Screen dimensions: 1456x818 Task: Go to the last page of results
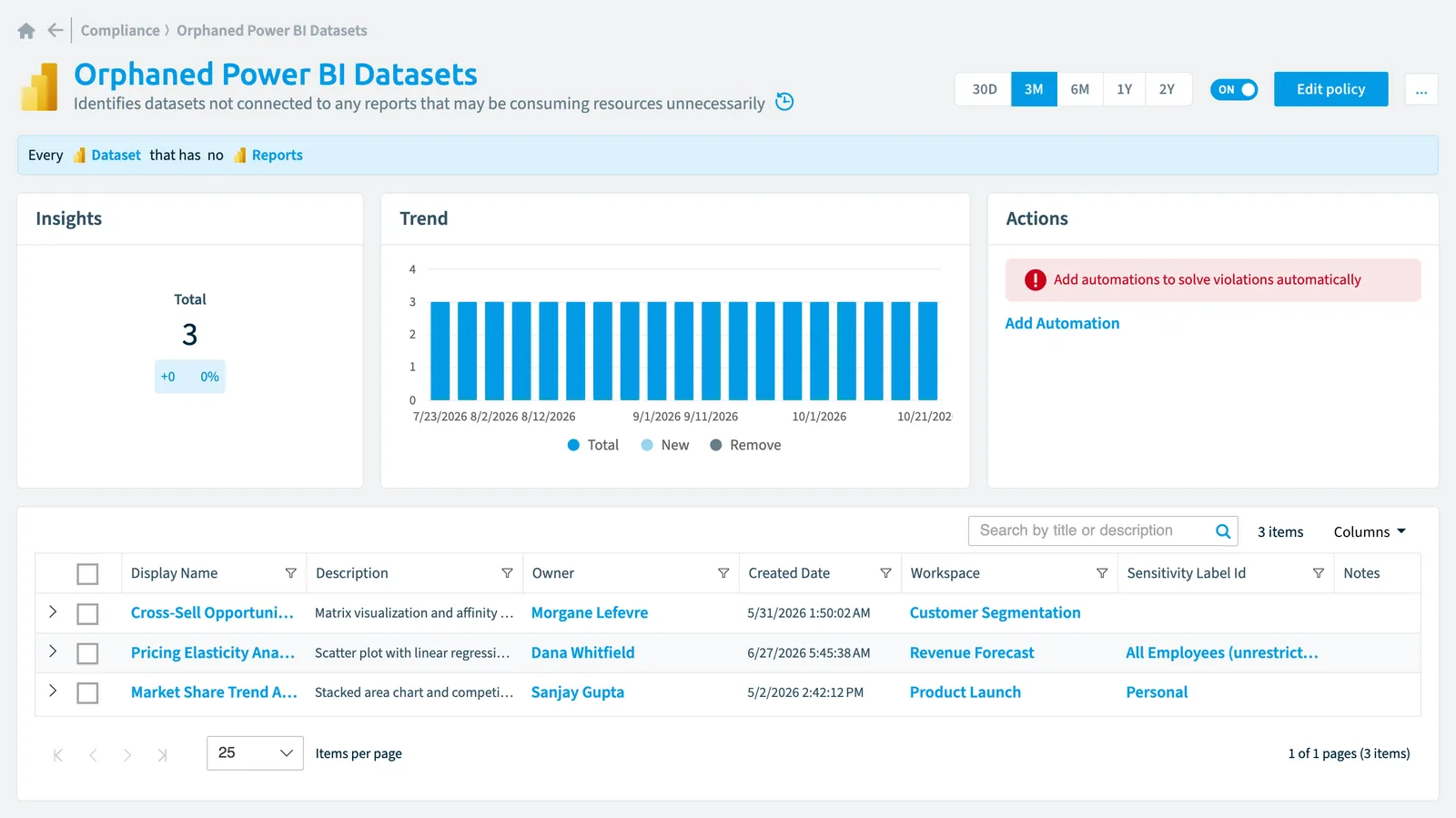pyautogui.click(x=162, y=755)
